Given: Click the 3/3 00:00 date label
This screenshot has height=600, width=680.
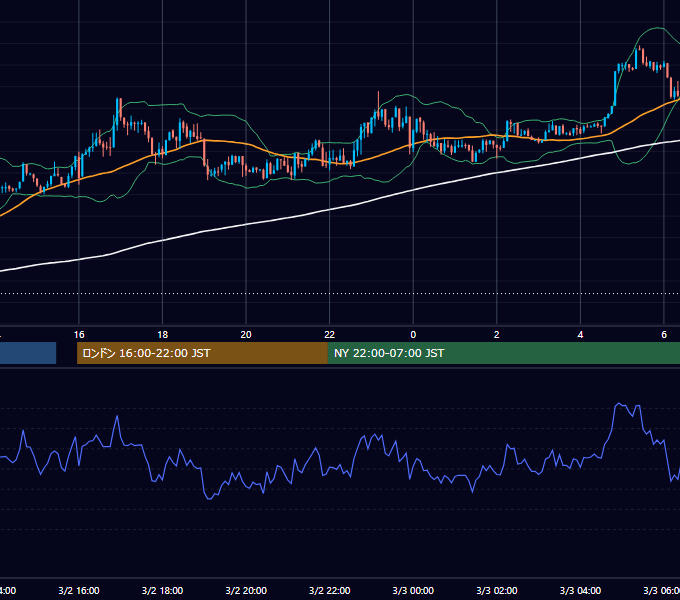Looking at the screenshot, I should (x=413, y=590).
